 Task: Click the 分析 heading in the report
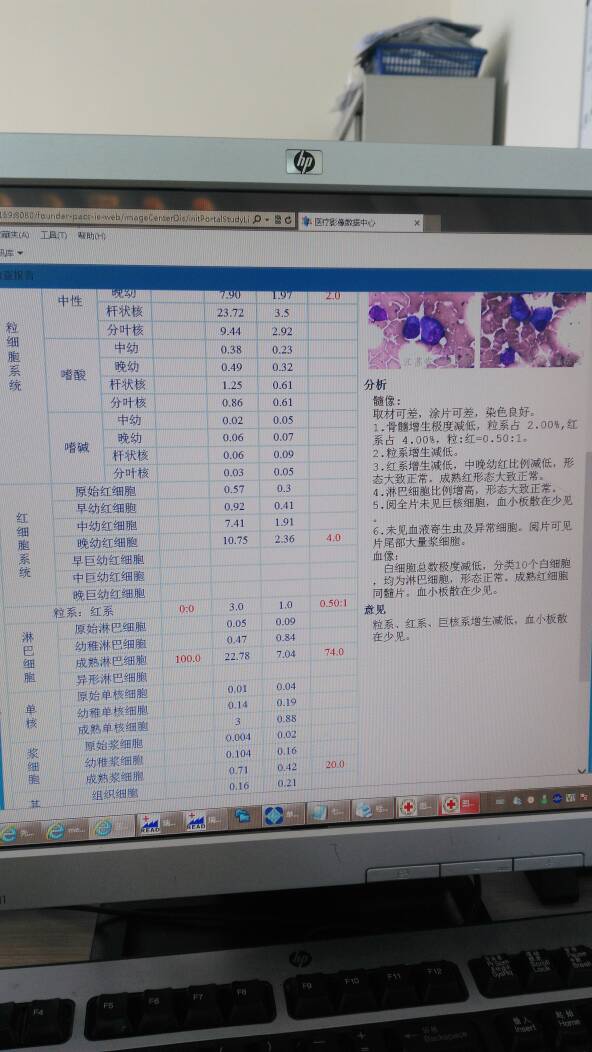coord(375,385)
